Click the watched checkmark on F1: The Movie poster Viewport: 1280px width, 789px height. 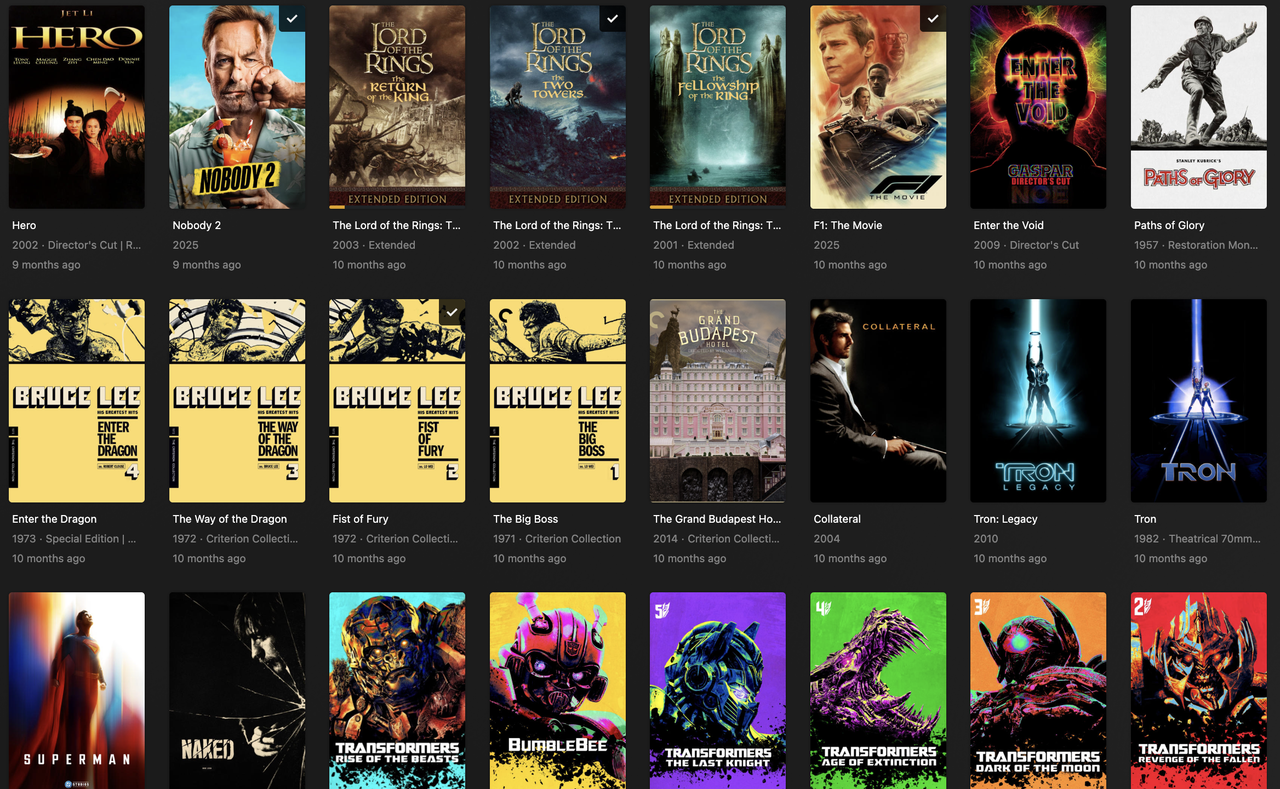(933, 19)
